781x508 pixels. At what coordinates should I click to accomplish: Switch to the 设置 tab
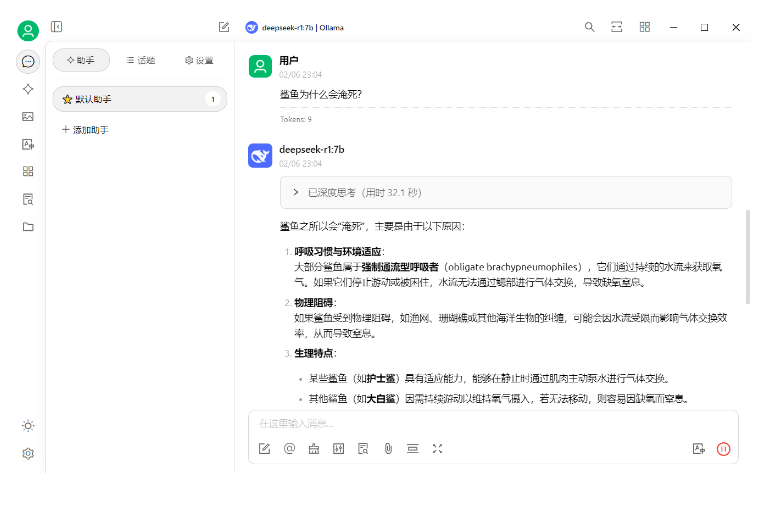[x=199, y=60]
